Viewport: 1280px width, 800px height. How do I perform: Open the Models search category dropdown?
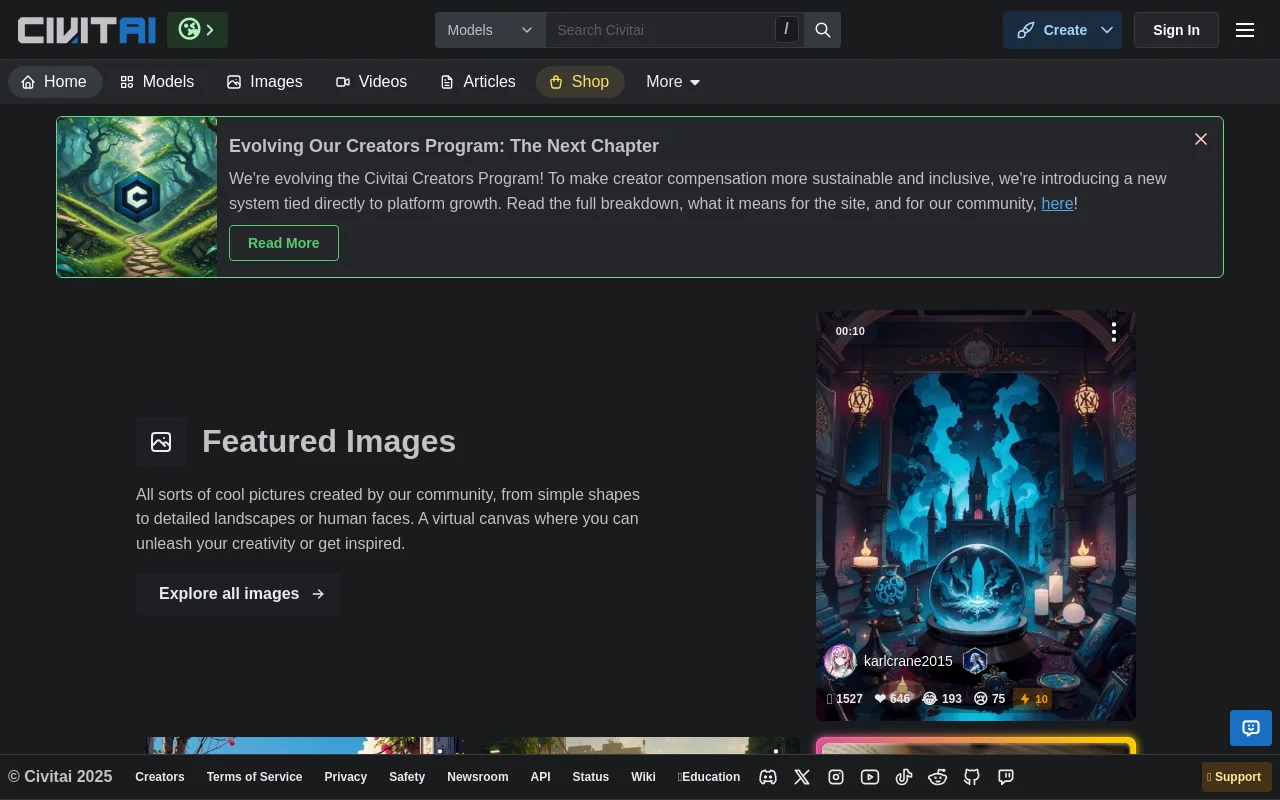(x=490, y=30)
